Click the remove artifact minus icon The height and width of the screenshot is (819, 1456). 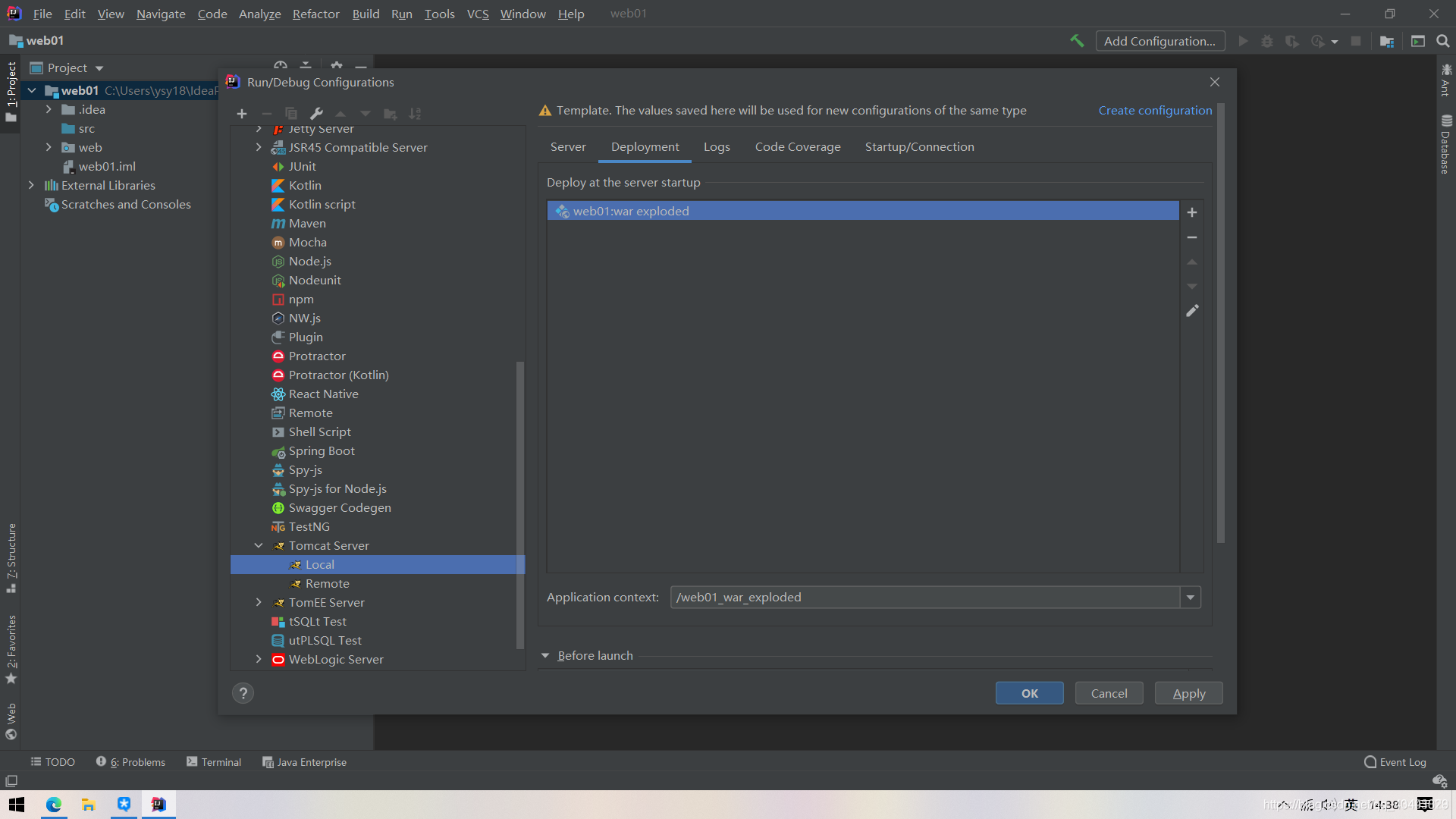pyautogui.click(x=1191, y=237)
